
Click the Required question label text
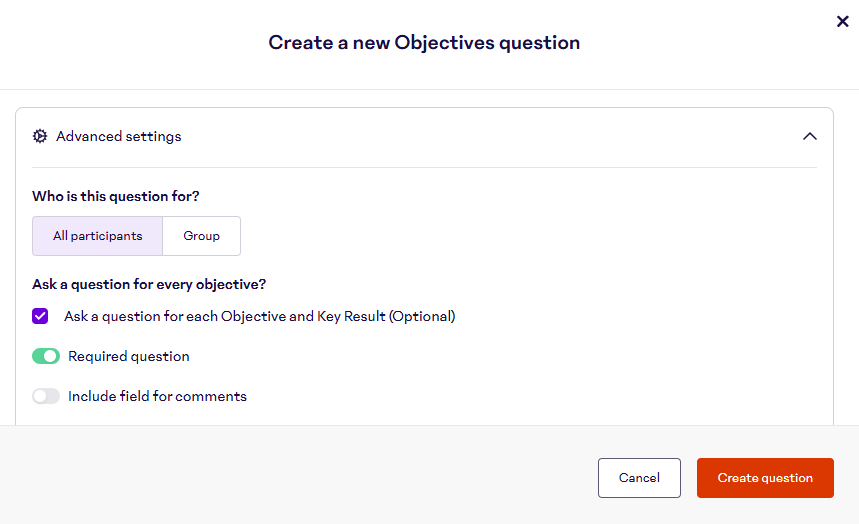tap(128, 356)
